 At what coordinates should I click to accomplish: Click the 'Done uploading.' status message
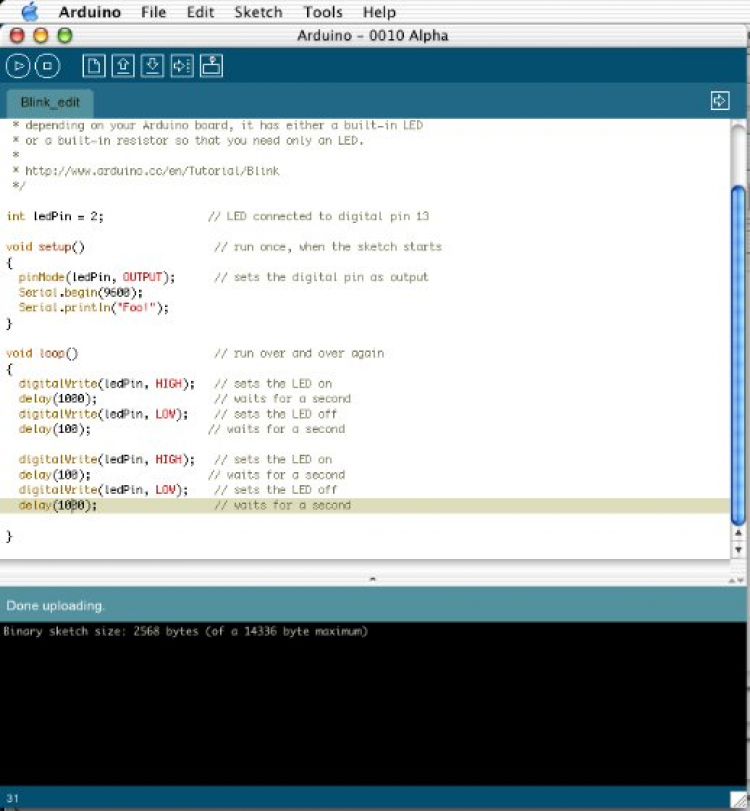click(x=55, y=606)
